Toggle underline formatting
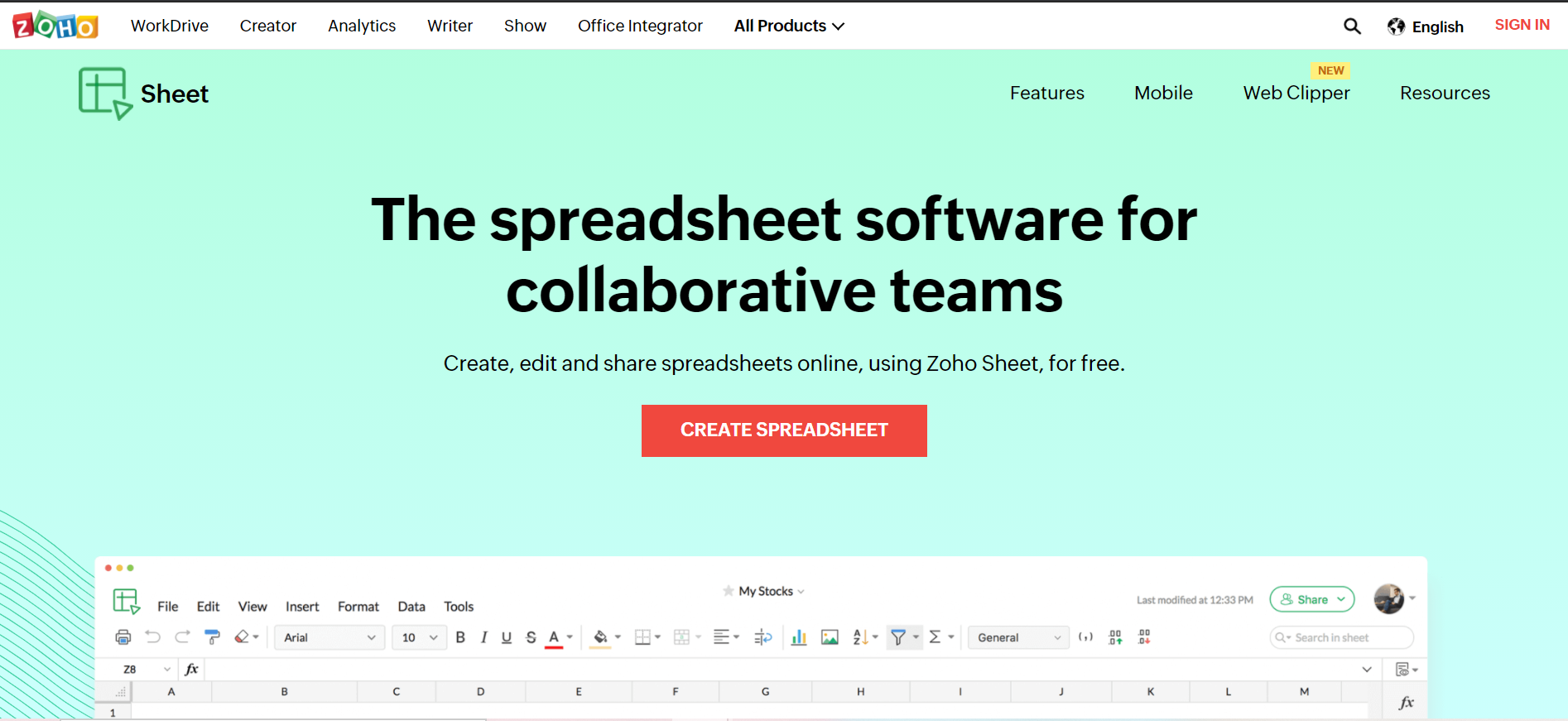This screenshot has width=1568, height=721. click(x=507, y=637)
